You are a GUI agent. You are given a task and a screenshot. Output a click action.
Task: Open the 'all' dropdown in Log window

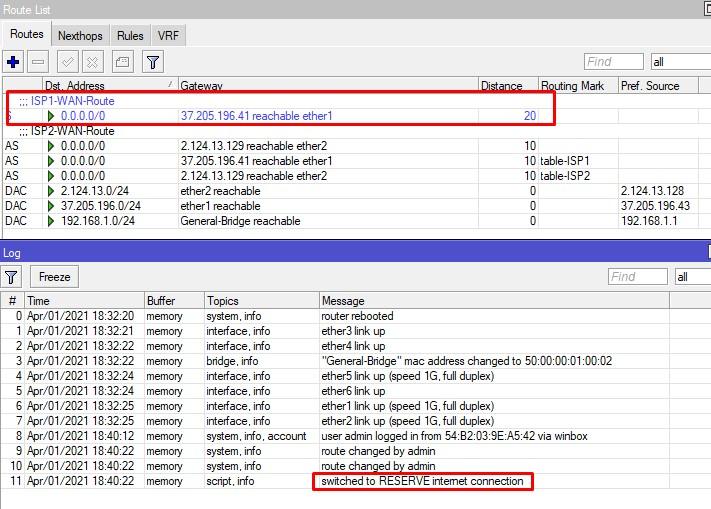point(693,276)
